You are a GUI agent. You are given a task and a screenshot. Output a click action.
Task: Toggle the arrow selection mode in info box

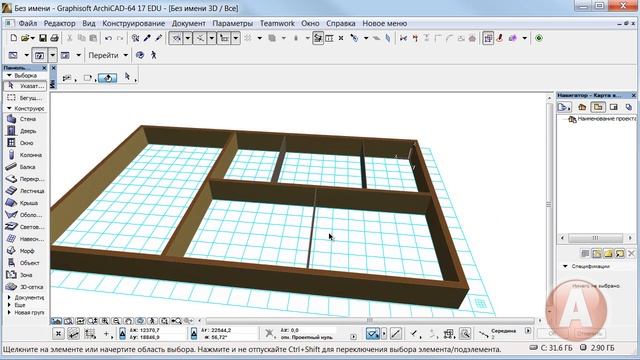click(x=127, y=77)
